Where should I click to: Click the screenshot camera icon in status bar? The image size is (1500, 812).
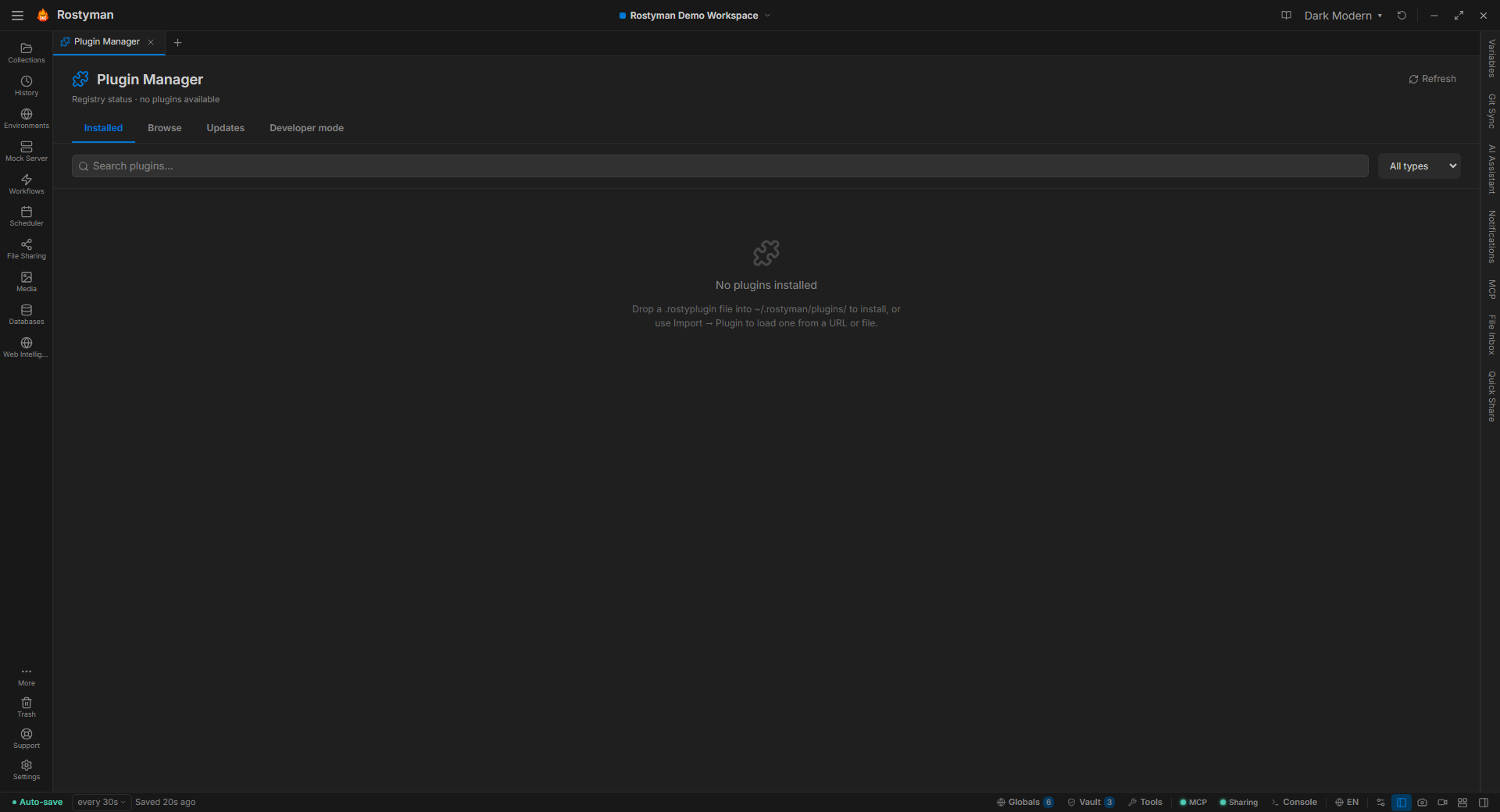coord(1422,802)
